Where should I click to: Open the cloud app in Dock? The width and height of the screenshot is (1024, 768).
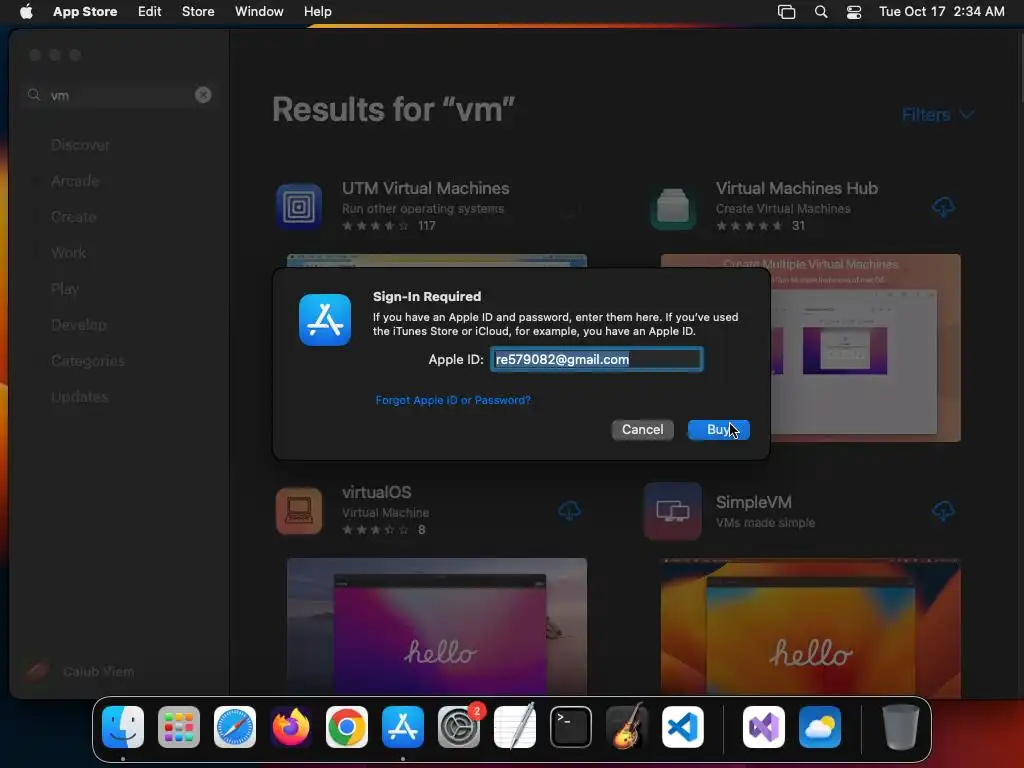[x=820, y=727]
